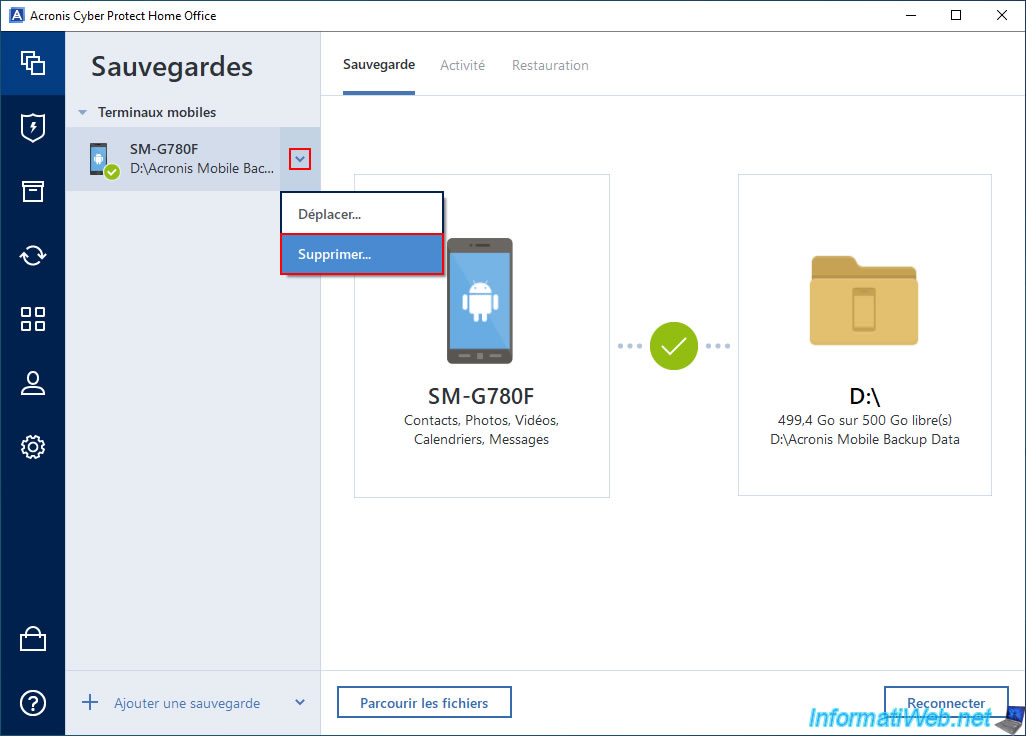Click the Acronis app logo in title bar
Screen dimensions: 1026x736
[x=16, y=15]
